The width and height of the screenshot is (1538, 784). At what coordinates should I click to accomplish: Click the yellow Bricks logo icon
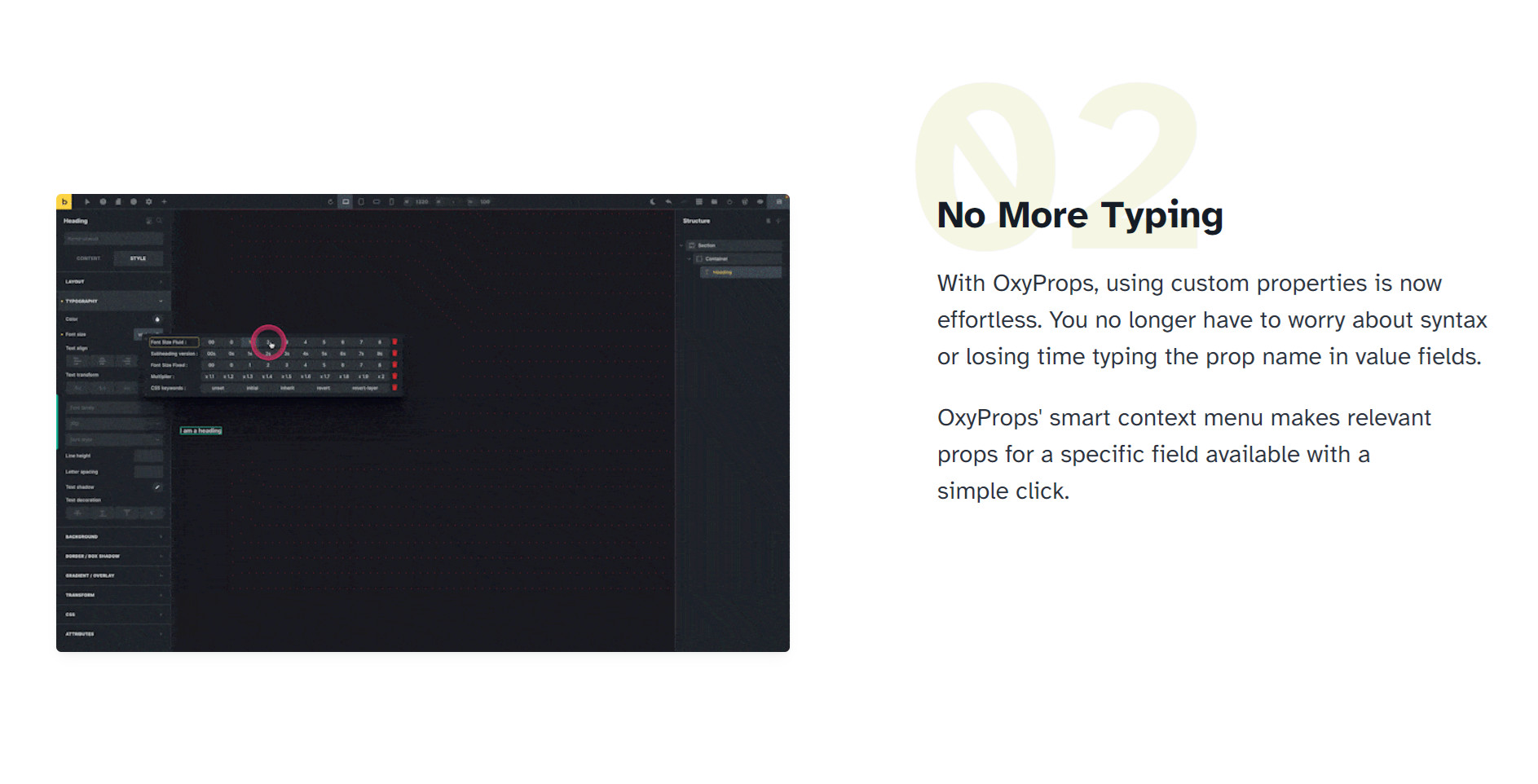pyautogui.click(x=64, y=201)
